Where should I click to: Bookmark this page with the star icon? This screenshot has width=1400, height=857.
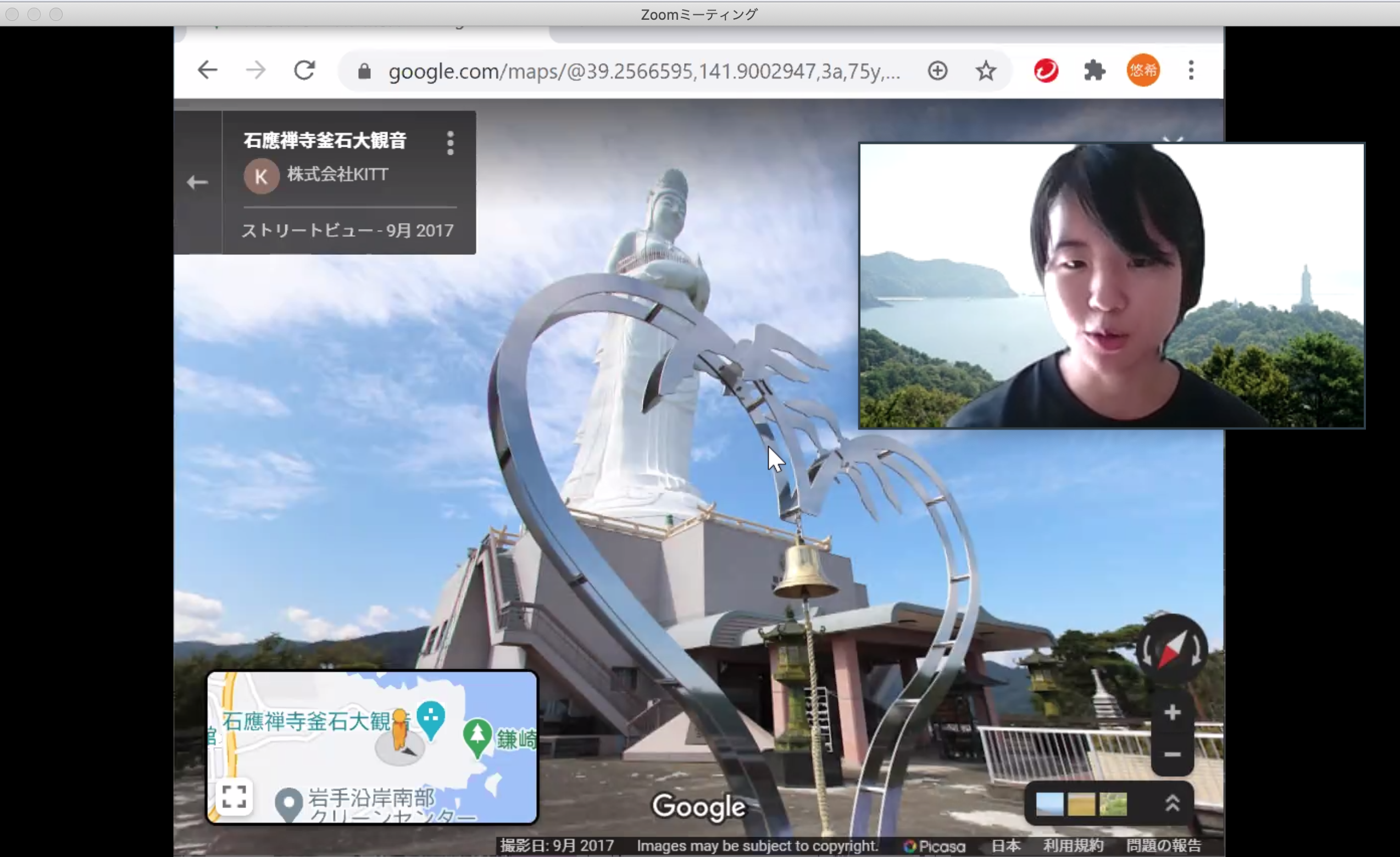click(986, 71)
